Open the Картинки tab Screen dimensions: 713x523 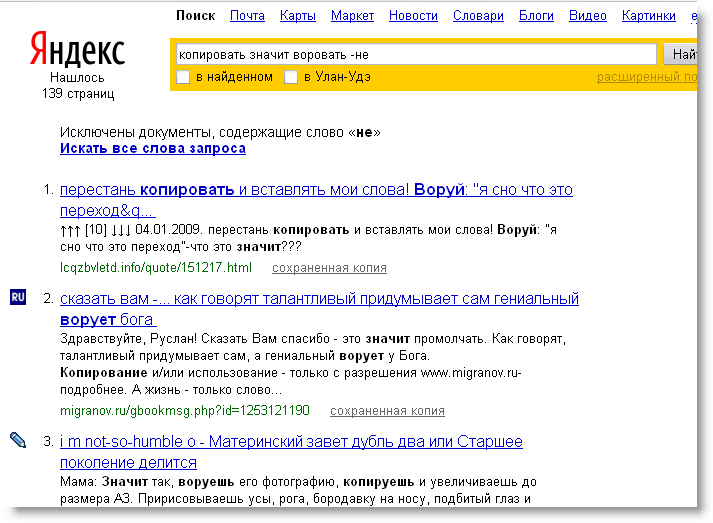point(648,16)
